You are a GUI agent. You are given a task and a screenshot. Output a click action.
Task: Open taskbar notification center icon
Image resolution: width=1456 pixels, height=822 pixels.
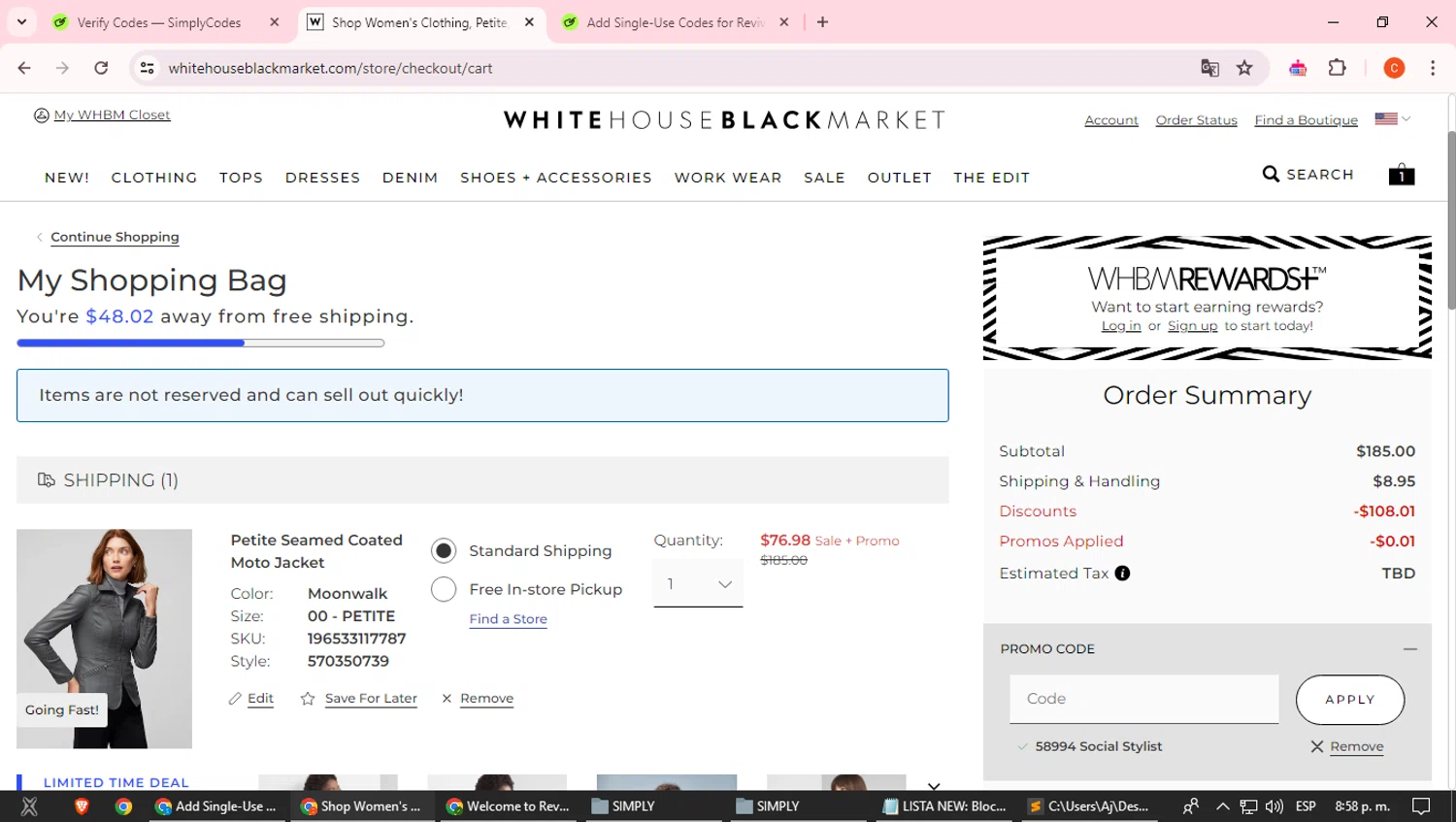[x=1421, y=806]
